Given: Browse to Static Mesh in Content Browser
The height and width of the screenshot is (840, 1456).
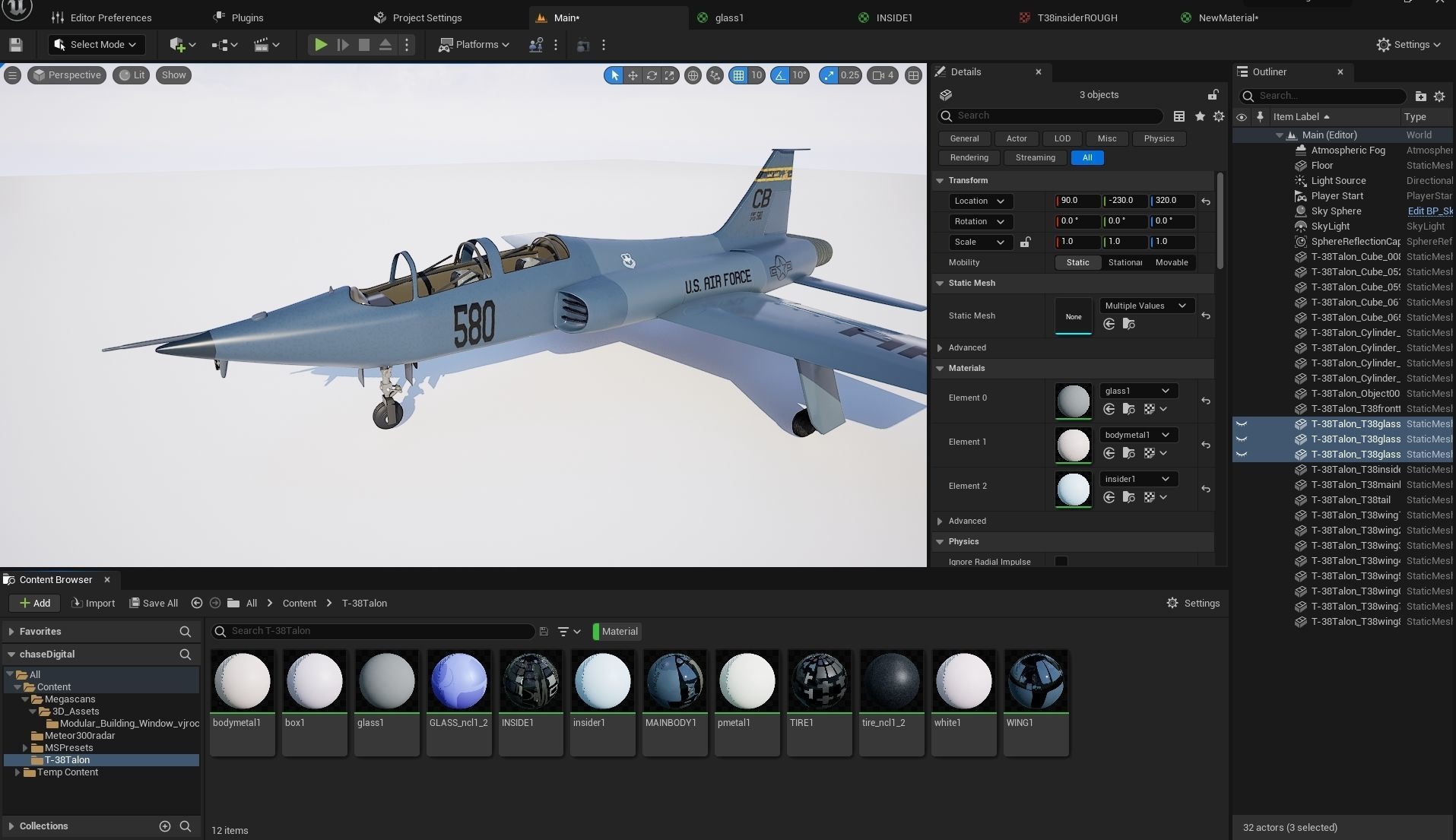Looking at the screenshot, I should (1129, 325).
